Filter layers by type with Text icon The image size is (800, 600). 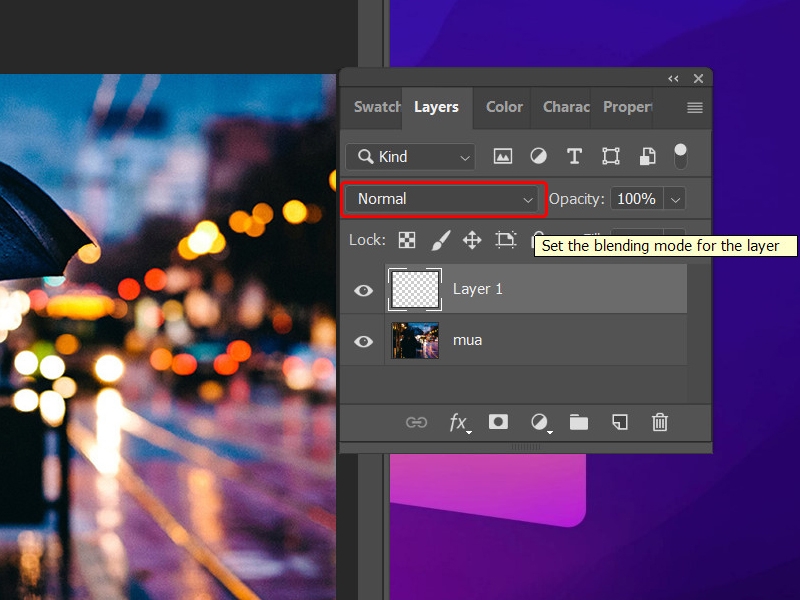pos(573,156)
